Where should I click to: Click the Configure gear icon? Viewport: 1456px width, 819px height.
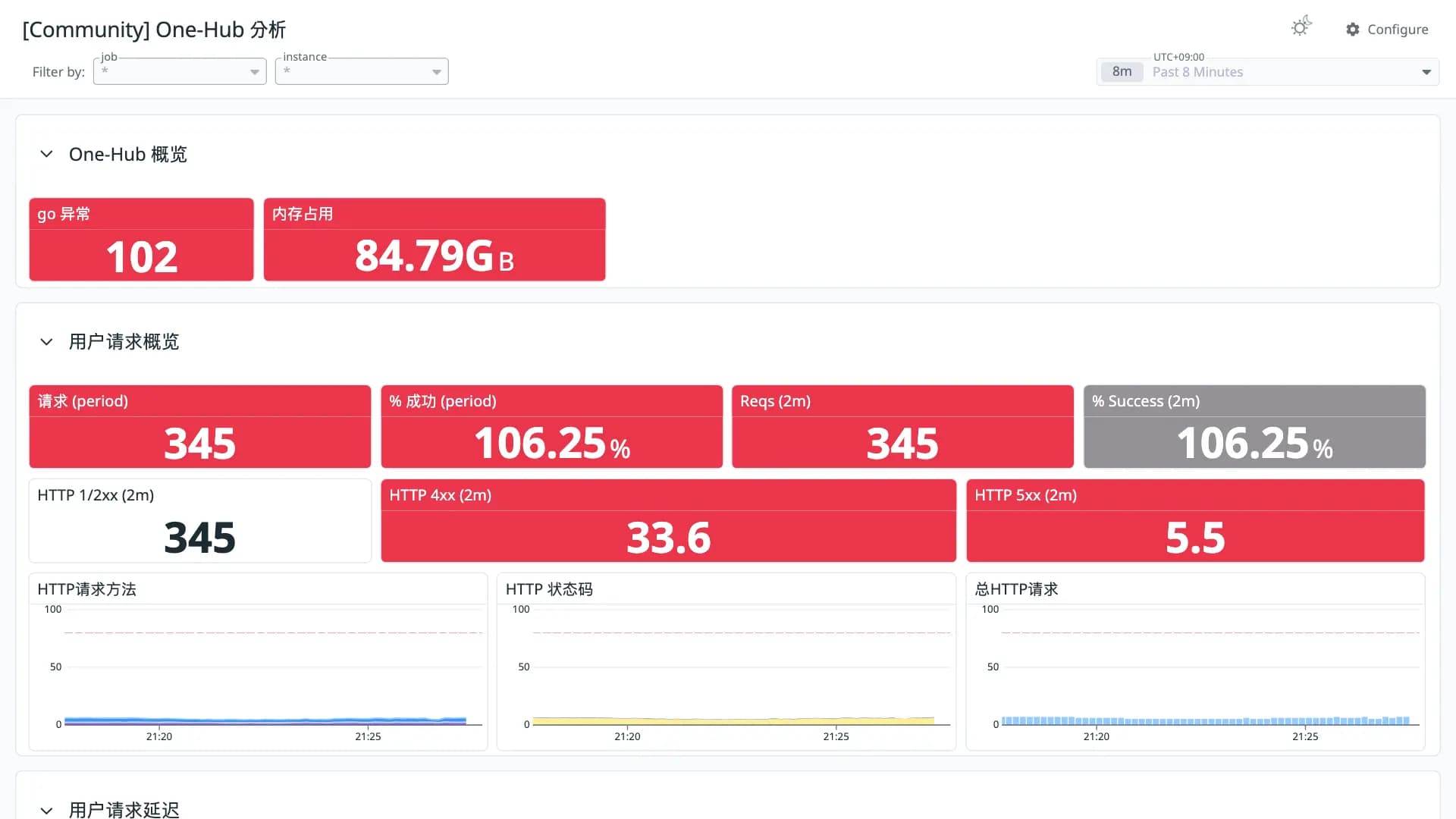(x=1353, y=30)
